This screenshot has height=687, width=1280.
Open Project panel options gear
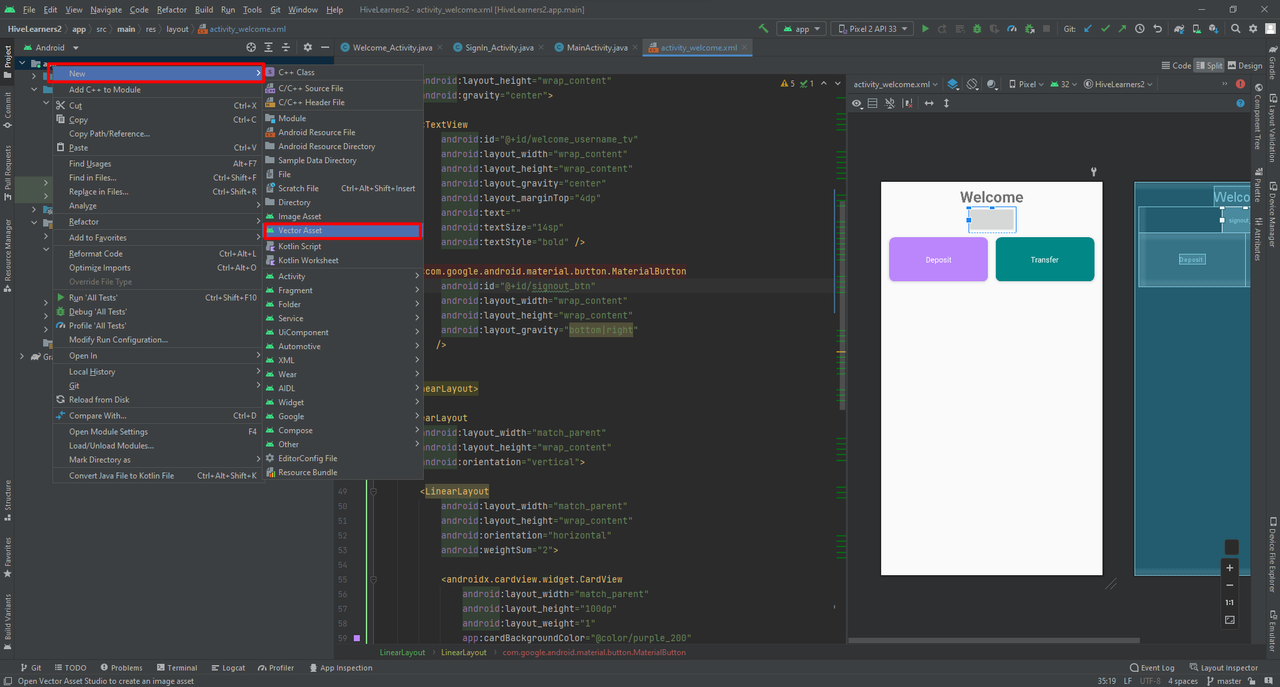[308, 47]
